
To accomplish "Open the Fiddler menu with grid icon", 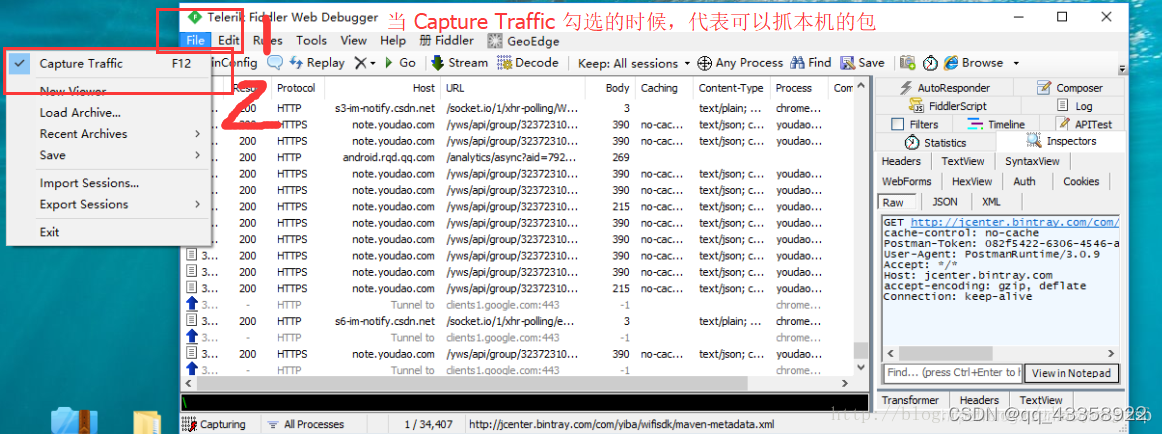I will tap(446, 41).
